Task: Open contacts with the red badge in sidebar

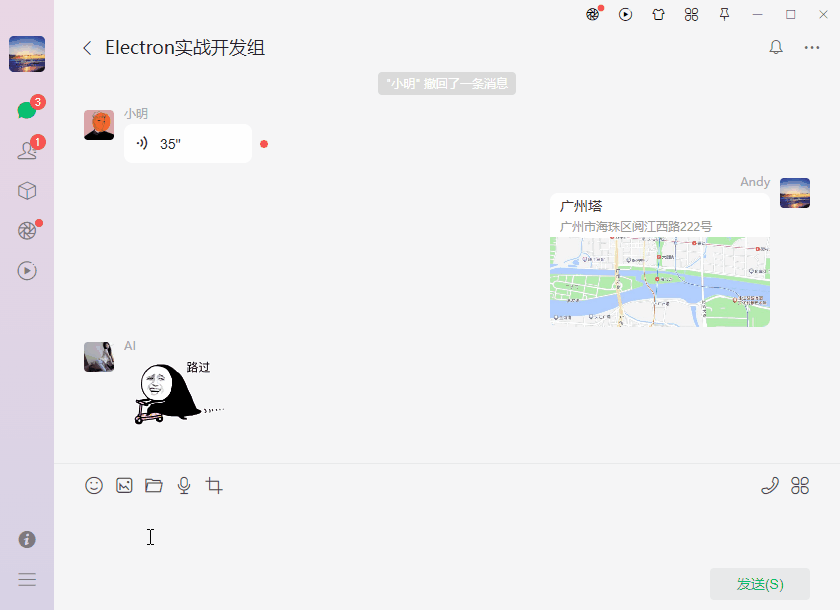Action: coord(27,150)
